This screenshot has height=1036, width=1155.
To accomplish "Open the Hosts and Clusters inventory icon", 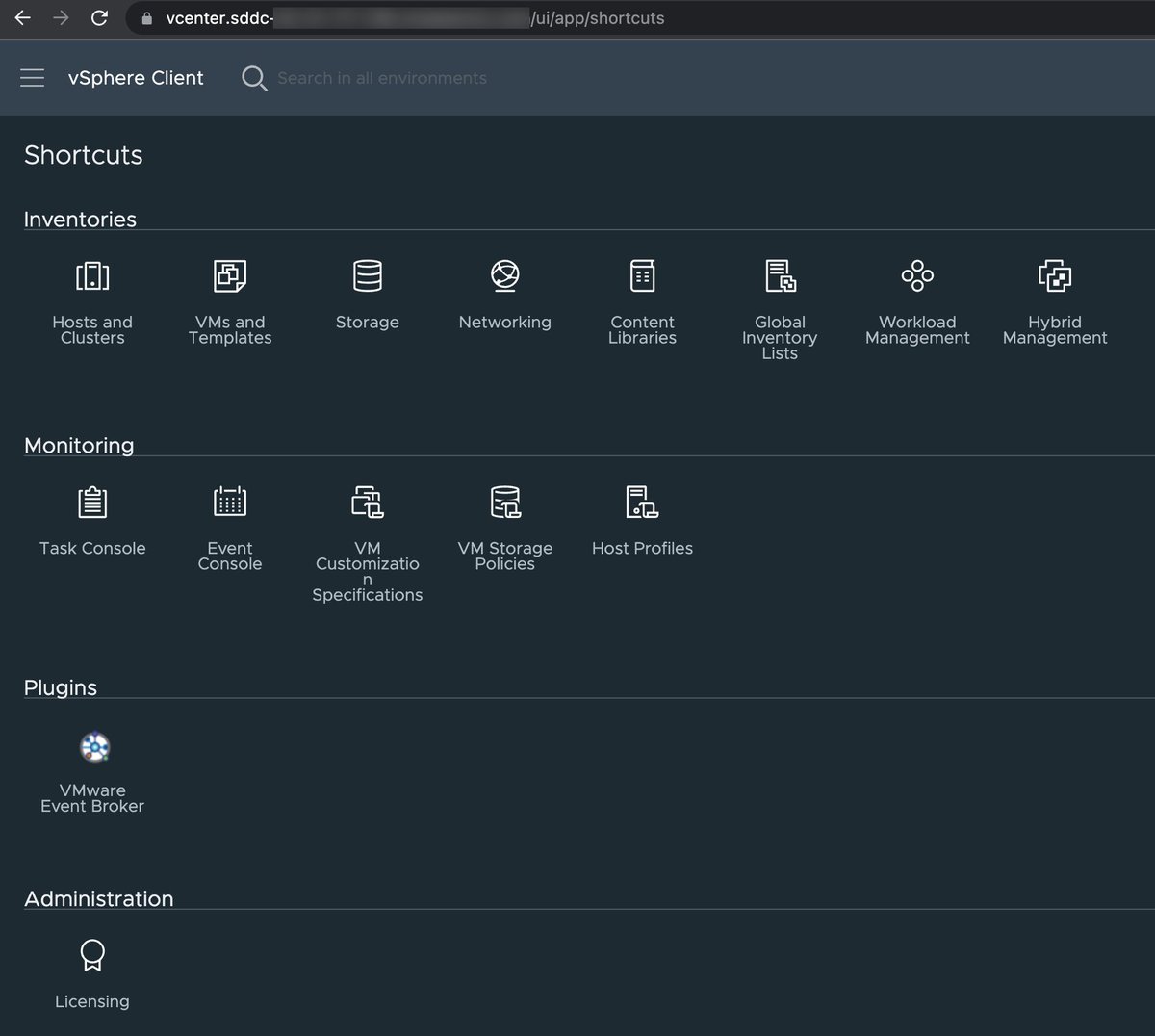I will coord(92,276).
